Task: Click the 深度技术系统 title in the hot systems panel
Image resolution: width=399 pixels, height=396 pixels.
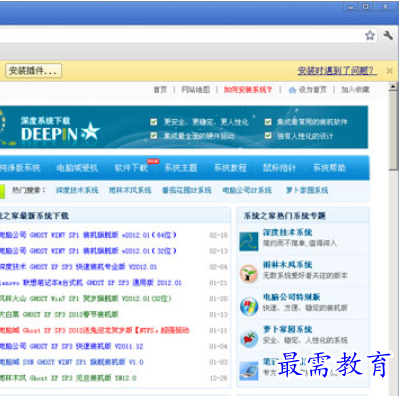Action: tap(287, 232)
